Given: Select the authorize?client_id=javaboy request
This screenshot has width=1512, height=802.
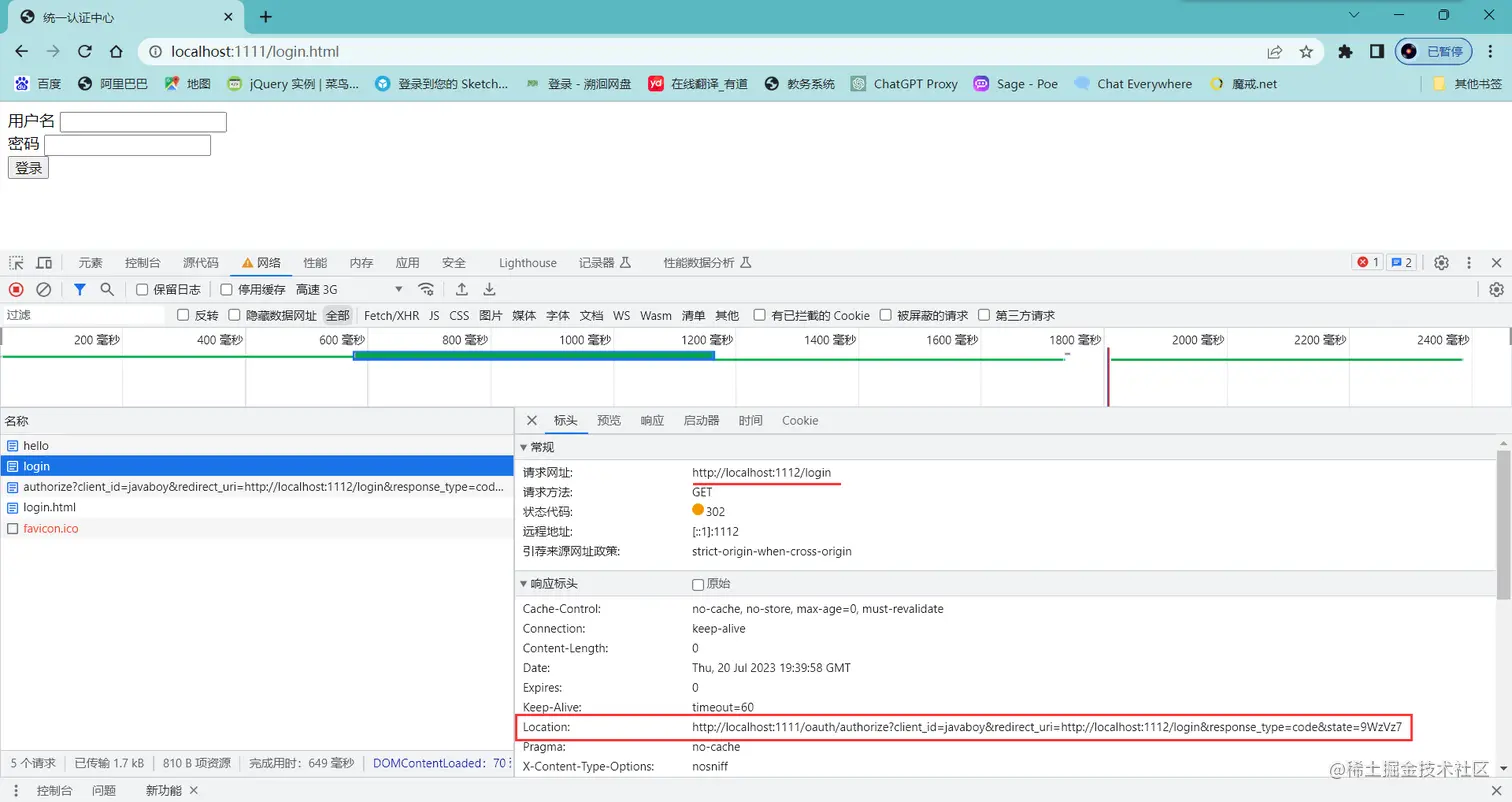Looking at the screenshot, I should tap(257, 487).
